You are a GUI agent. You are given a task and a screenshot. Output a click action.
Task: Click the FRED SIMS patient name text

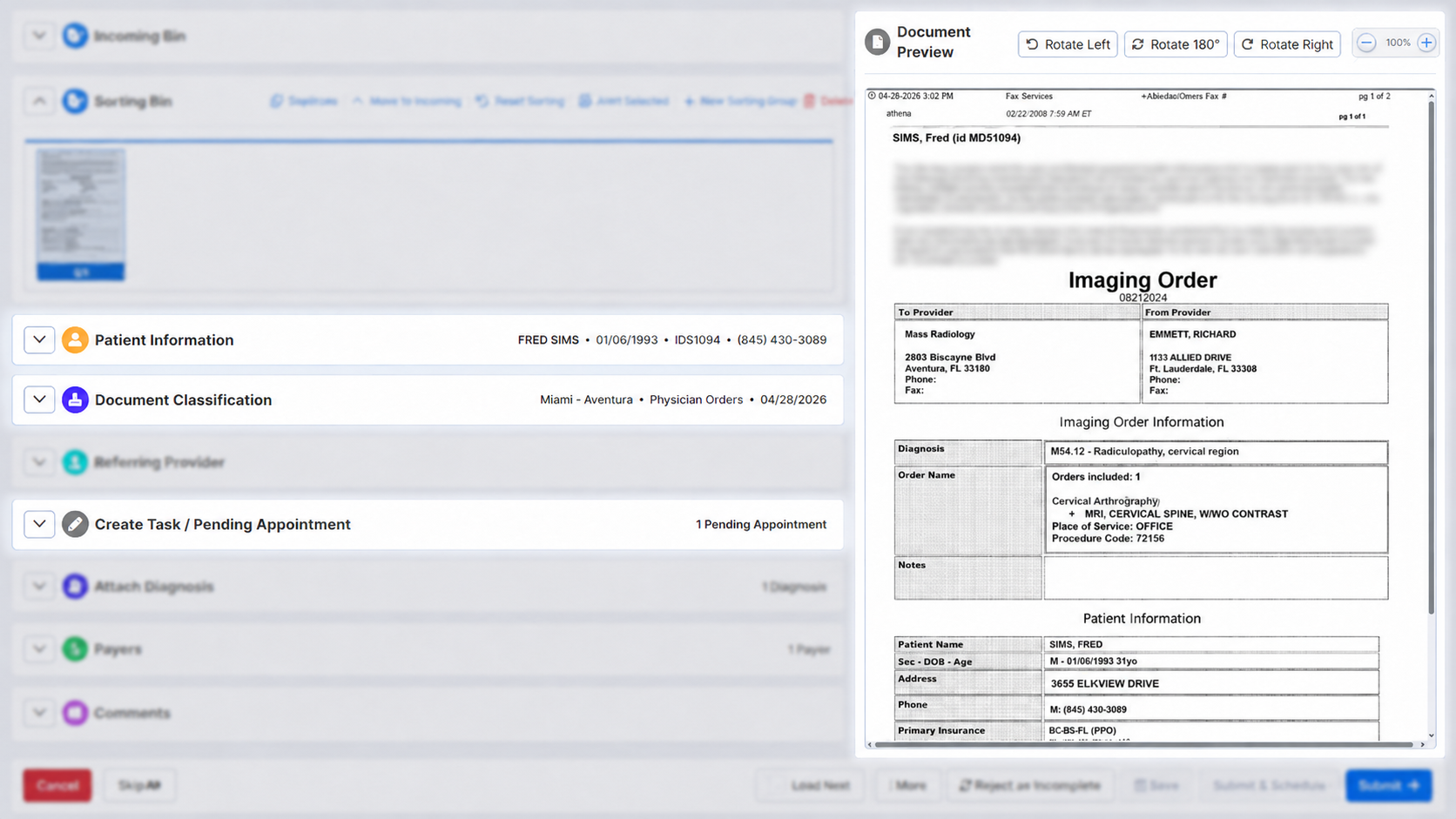click(548, 339)
